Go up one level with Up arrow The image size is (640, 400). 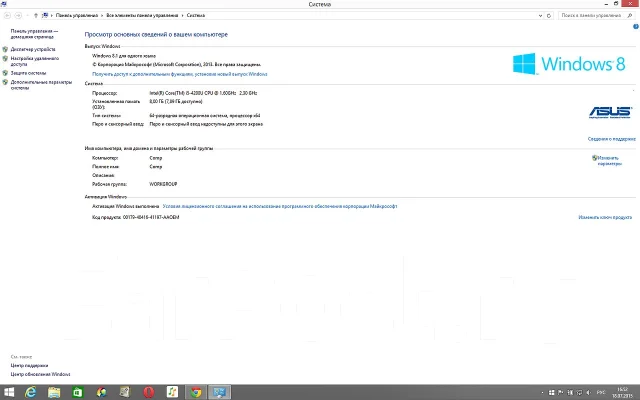click(36, 16)
